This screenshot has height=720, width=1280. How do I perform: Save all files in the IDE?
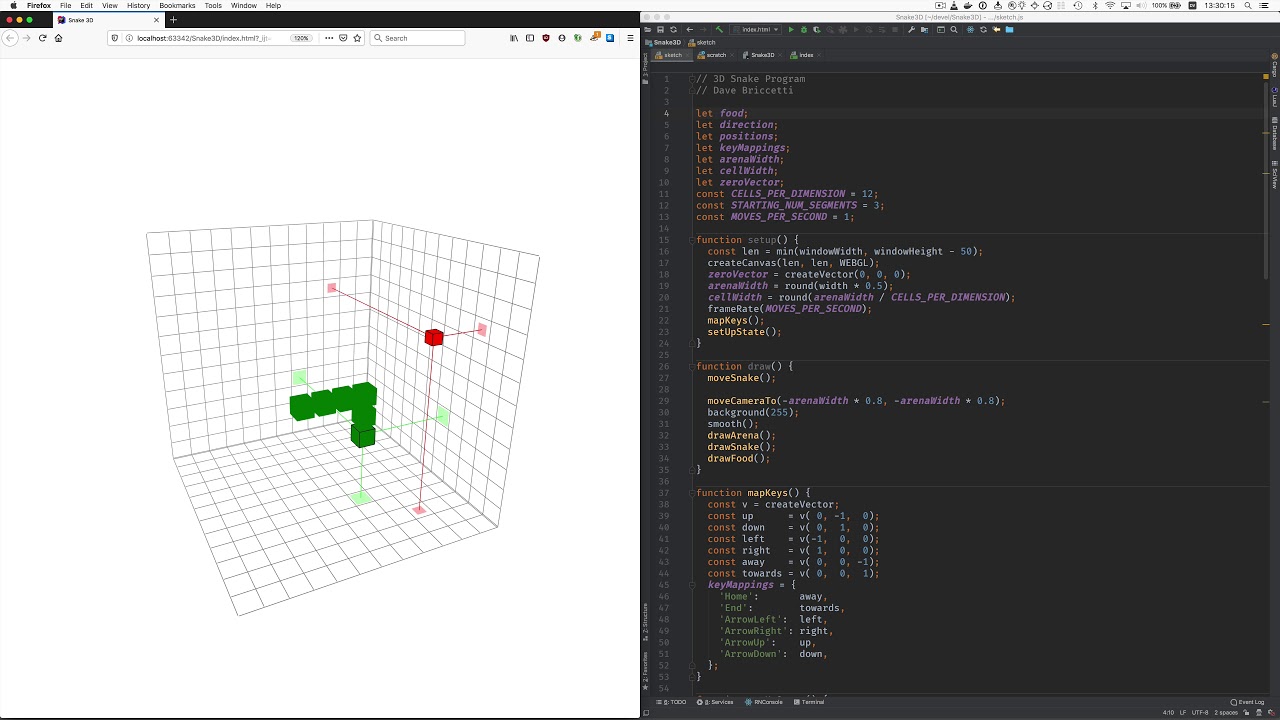[x=660, y=30]
